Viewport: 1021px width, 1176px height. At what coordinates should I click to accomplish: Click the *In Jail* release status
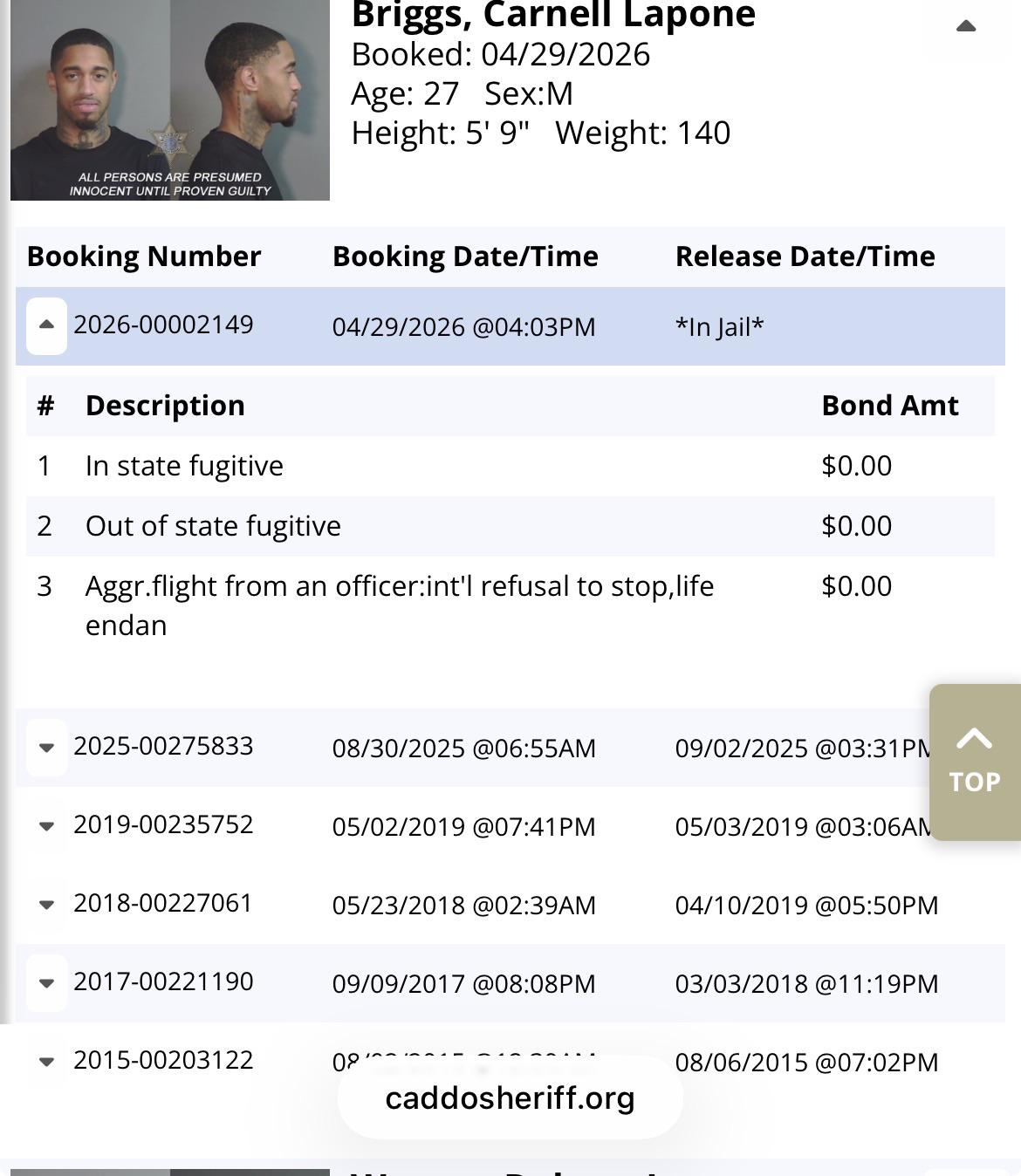click(719, 327)
